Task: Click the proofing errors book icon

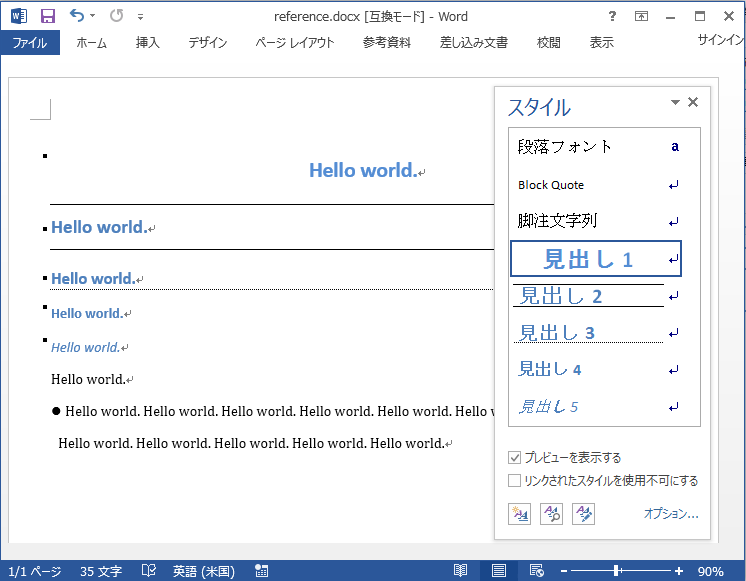Action: tap(149, 570)
